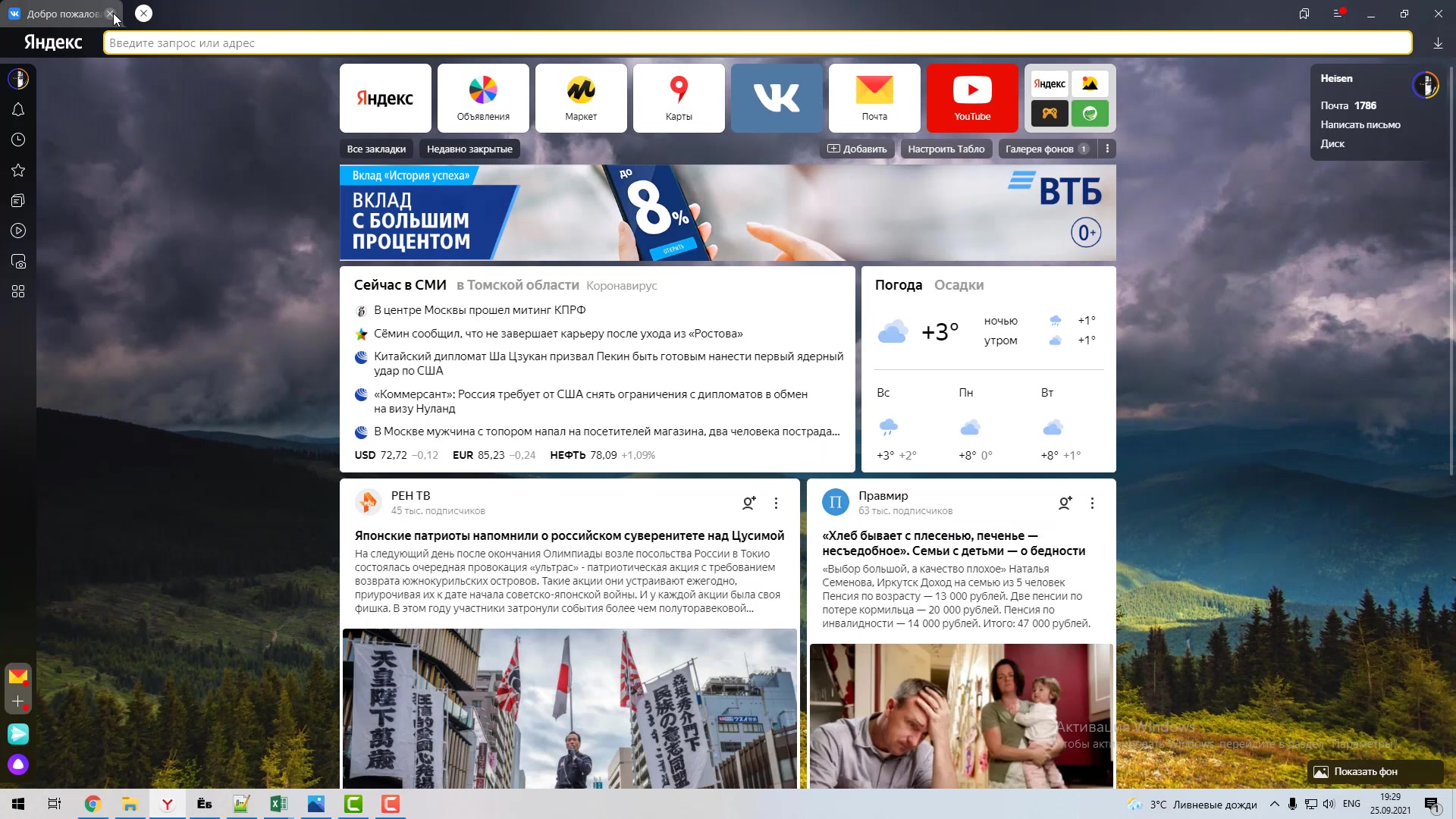This screenshot has width=1456, height=819.
Task: Open Объявления (Classifieds) shortcut
Action: (483, 97)
